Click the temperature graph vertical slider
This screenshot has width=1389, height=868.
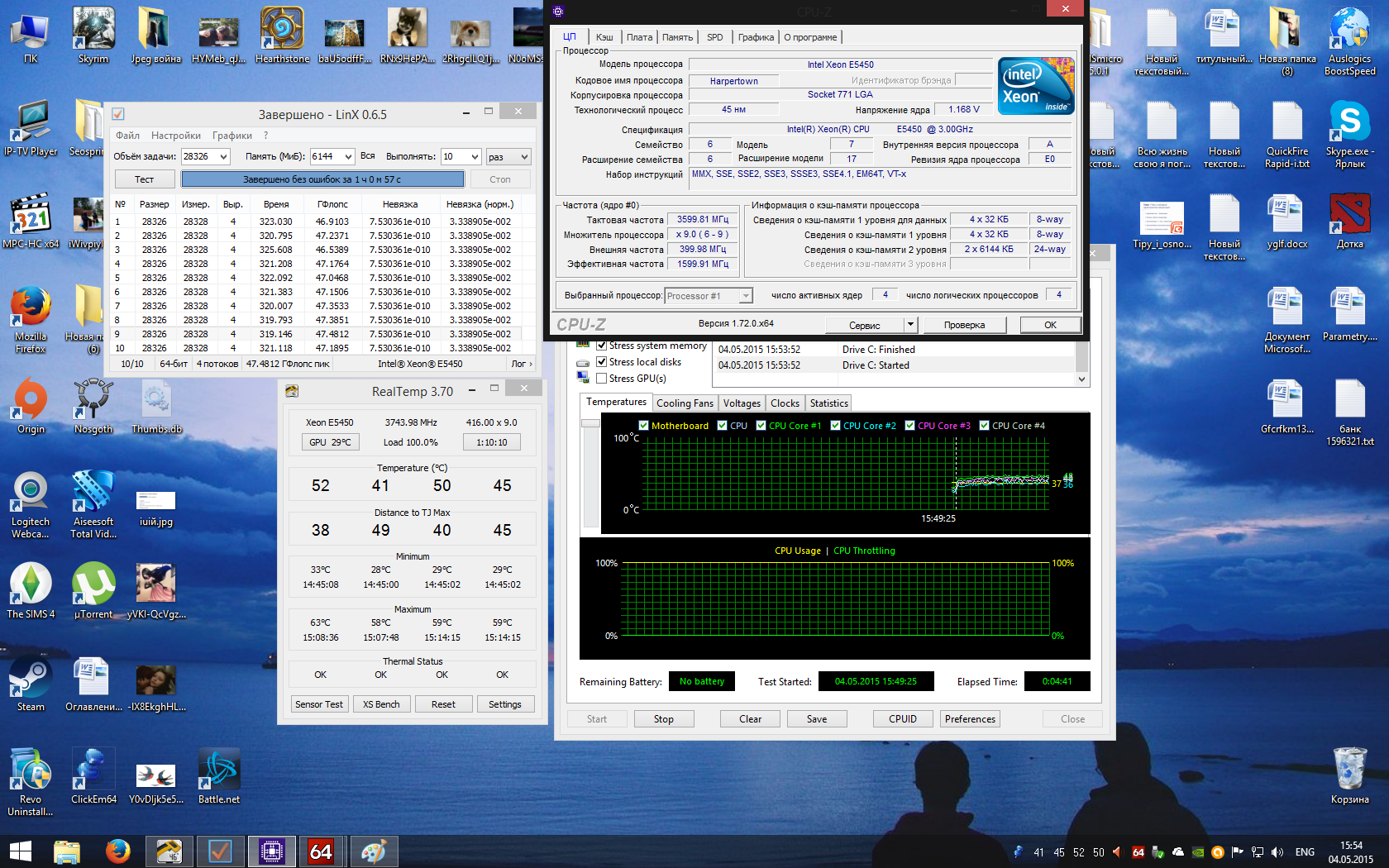(590, 423)
